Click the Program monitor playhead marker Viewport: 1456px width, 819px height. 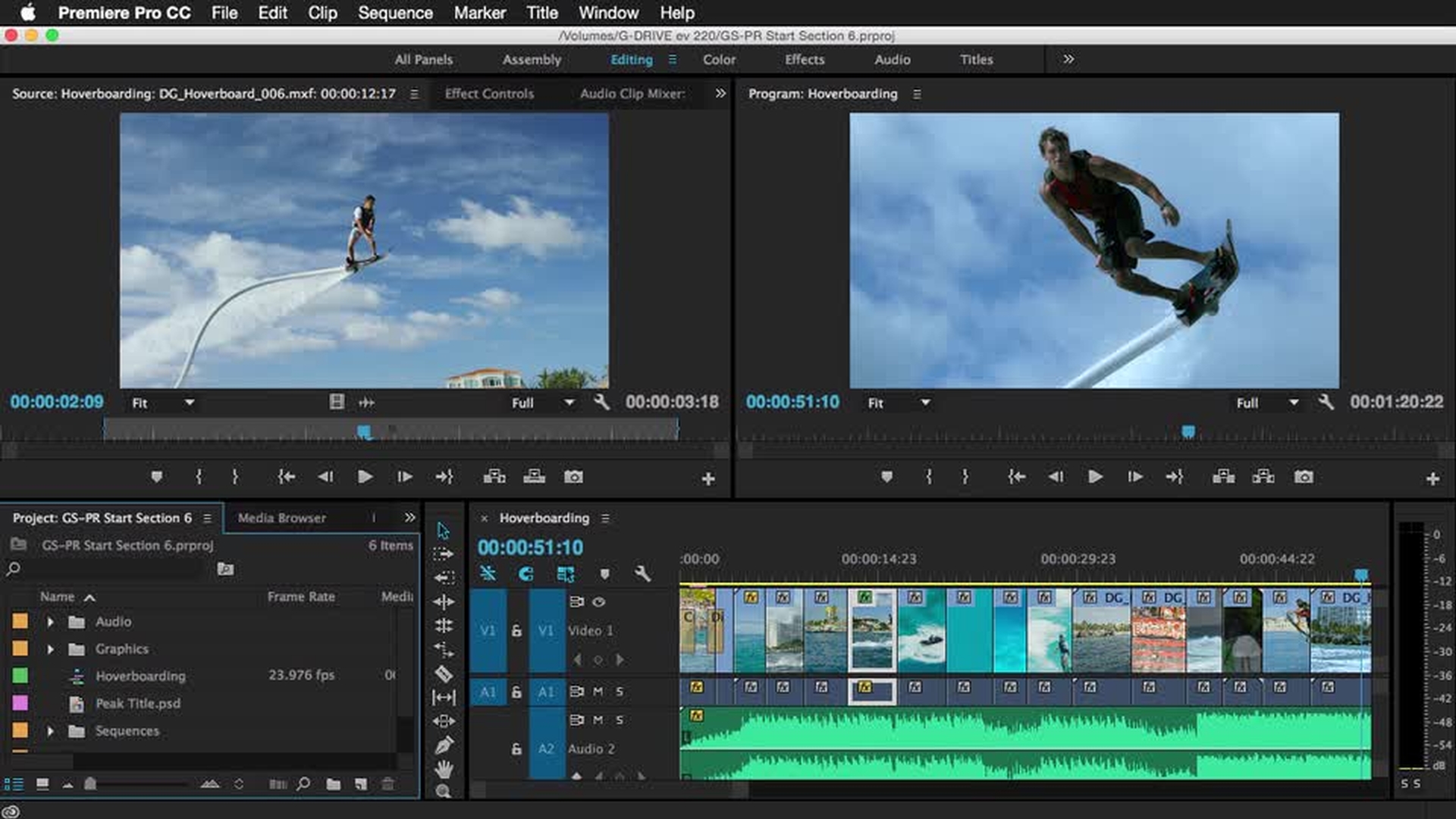point(1188,431)
